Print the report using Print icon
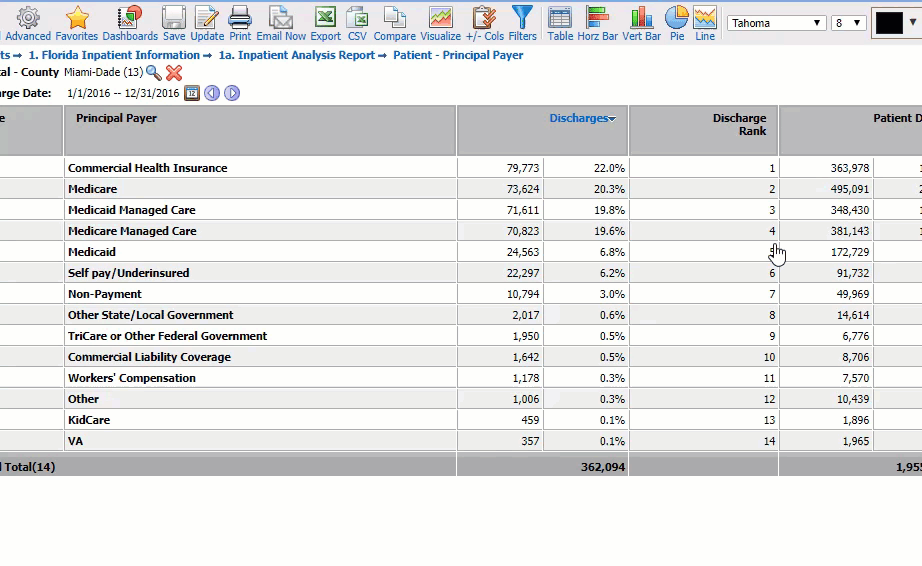Viewport: 922px width, 566px height. [x=240, y=24]
